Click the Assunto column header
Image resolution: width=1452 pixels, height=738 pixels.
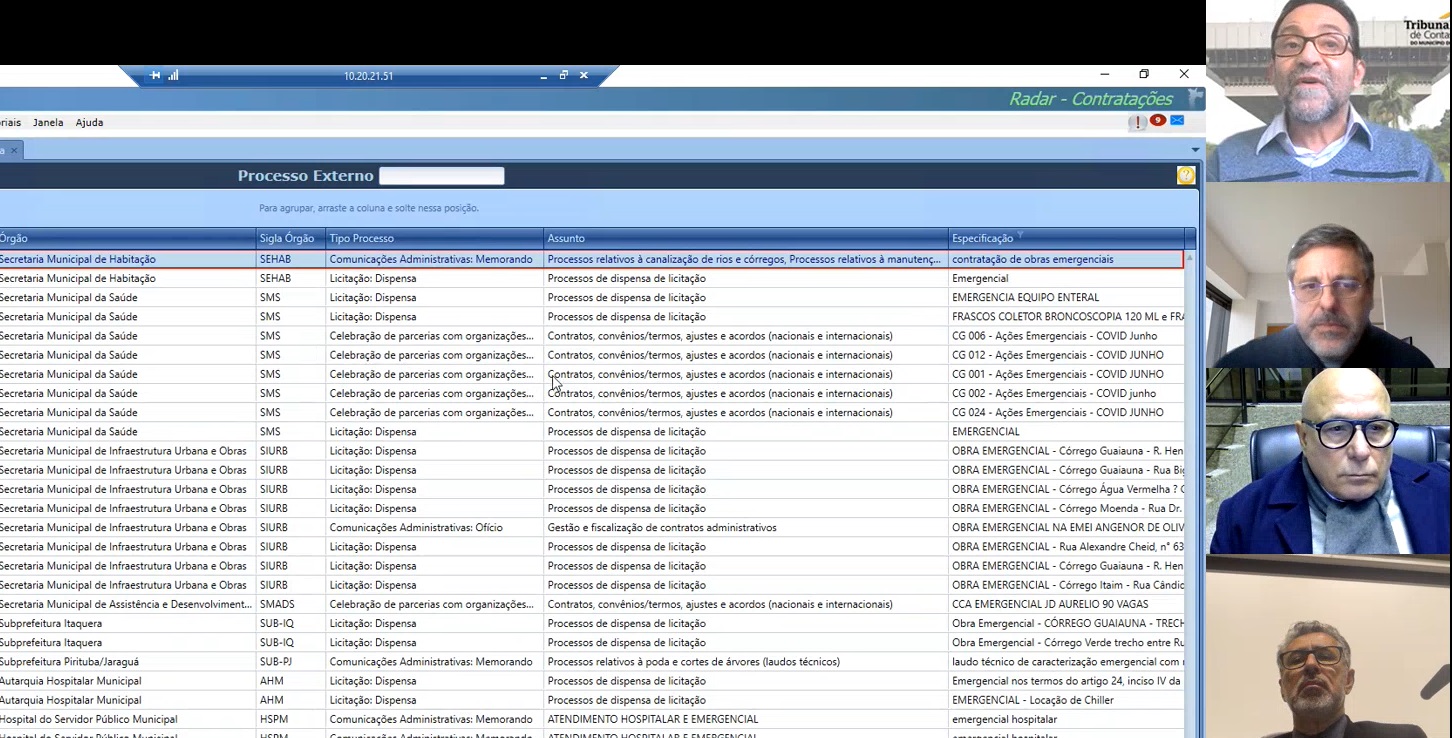pos(566,239)
